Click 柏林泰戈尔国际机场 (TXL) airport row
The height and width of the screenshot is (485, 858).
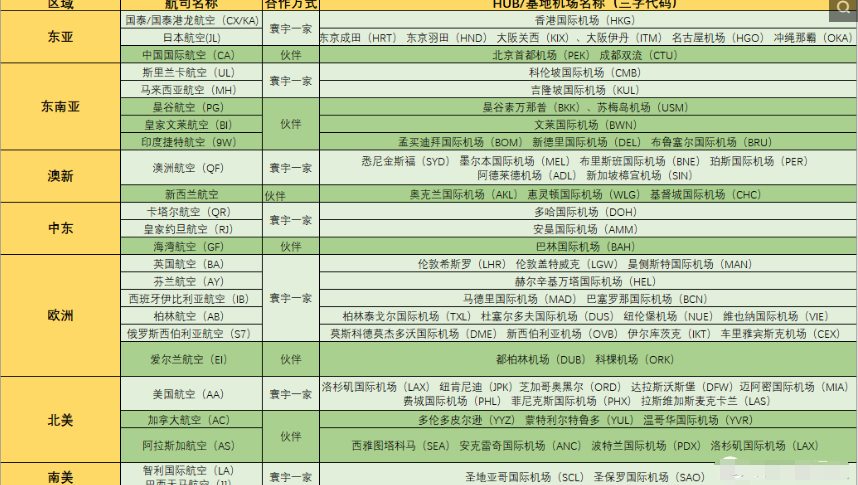pyautogui.click(x=588, y=316)
